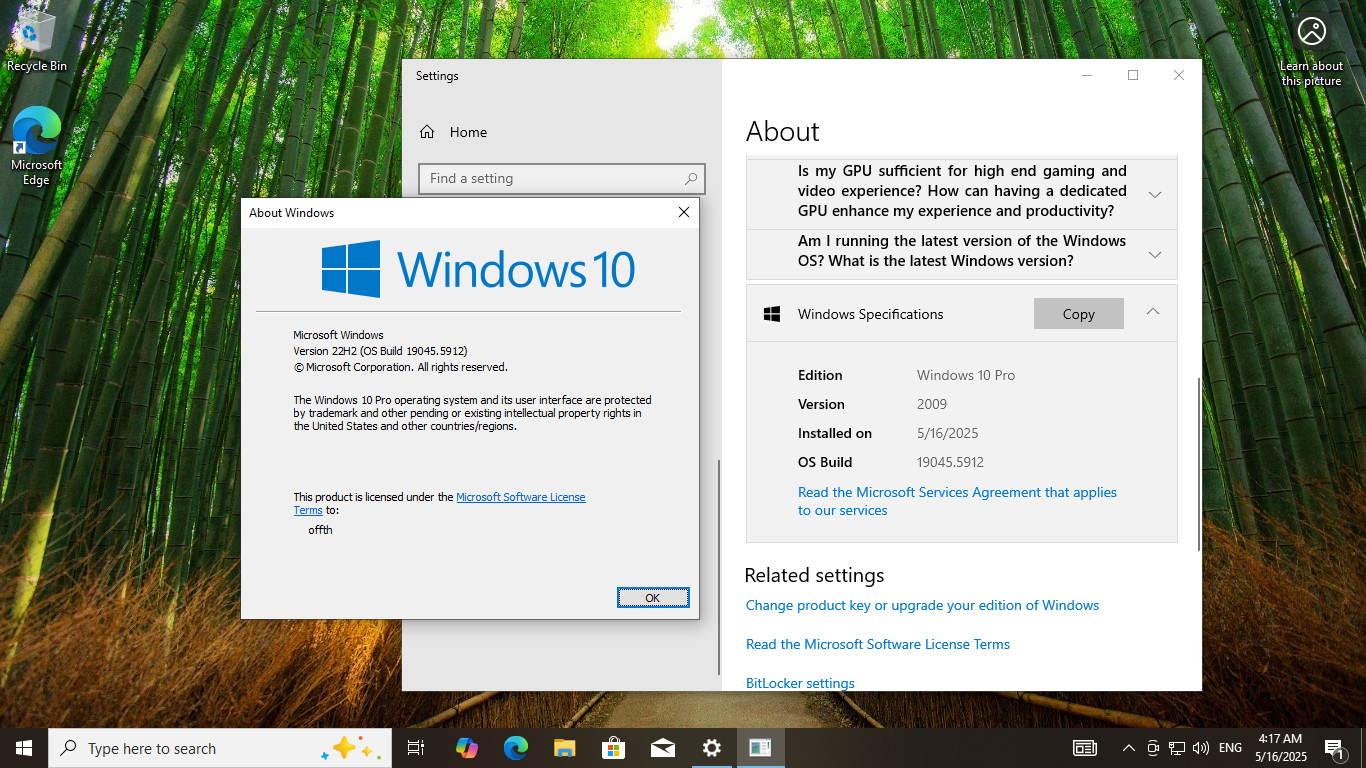Click the sparkle search highlights icon

coord(352,748)
